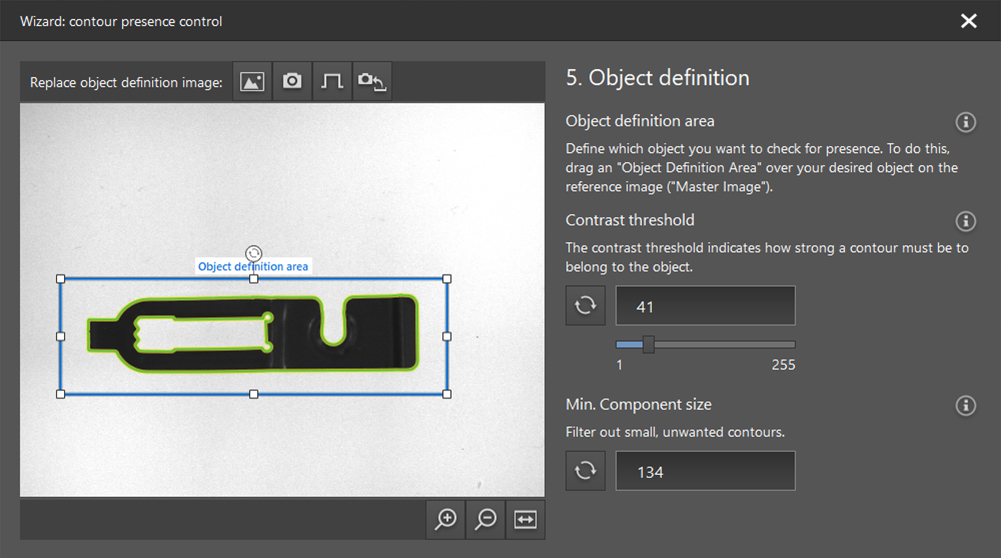Zoom out of the master image

[x=486, y=519]
